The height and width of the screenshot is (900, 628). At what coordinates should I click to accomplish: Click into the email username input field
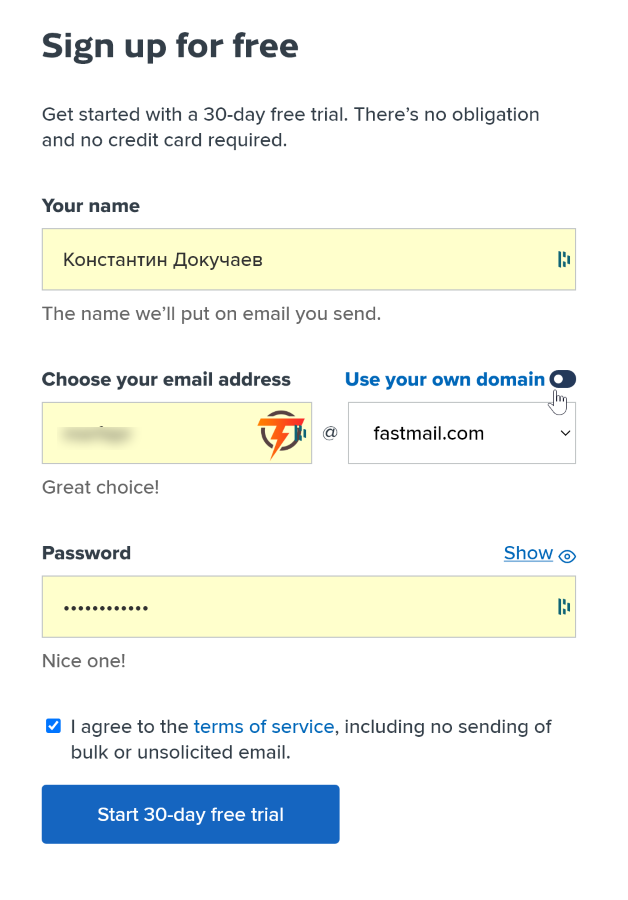[x=177, y=433]
